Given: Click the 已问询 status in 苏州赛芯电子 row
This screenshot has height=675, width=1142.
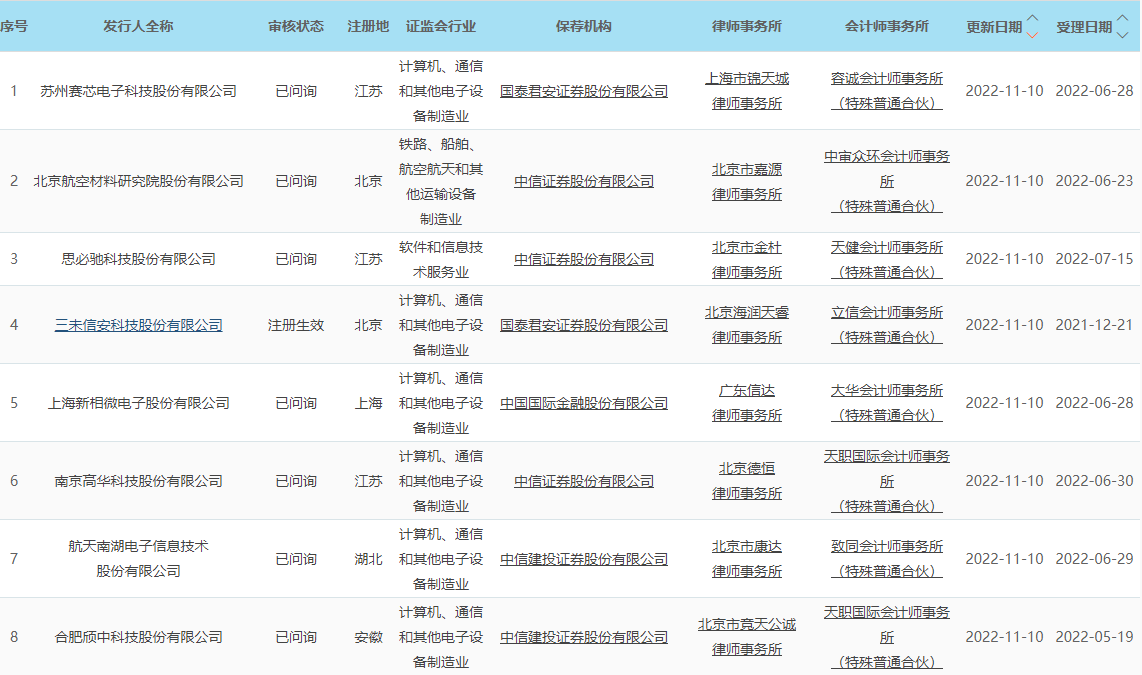Looking at the screenshot, I should click(x=296, y=91).
